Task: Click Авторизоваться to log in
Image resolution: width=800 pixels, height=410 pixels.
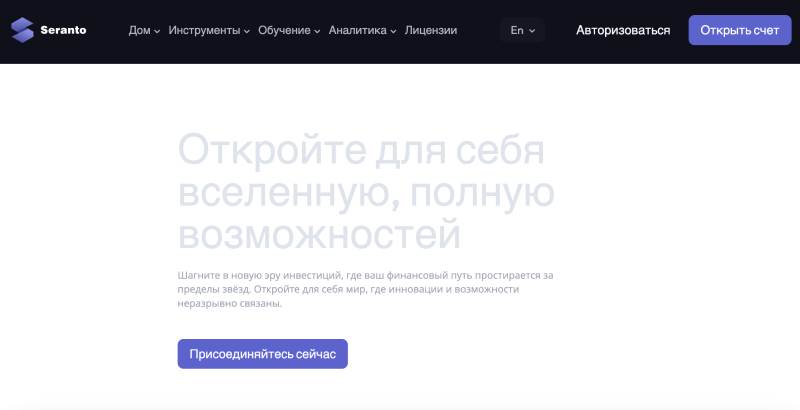Action: click(x=623, y=30)
